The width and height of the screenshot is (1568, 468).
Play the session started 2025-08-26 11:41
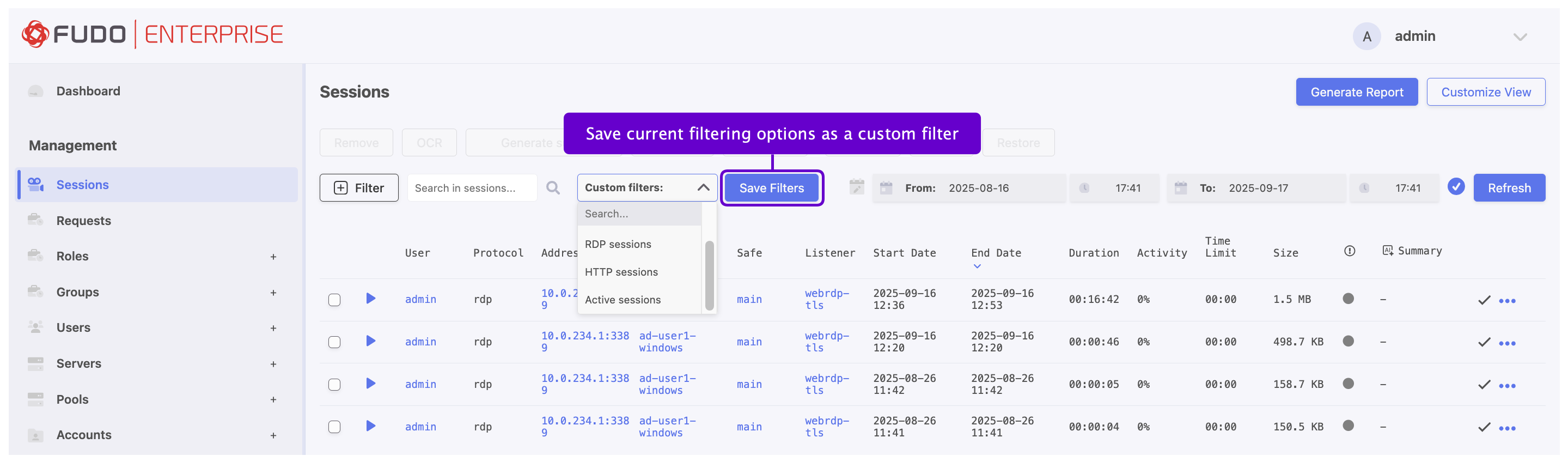coord(371,426)
